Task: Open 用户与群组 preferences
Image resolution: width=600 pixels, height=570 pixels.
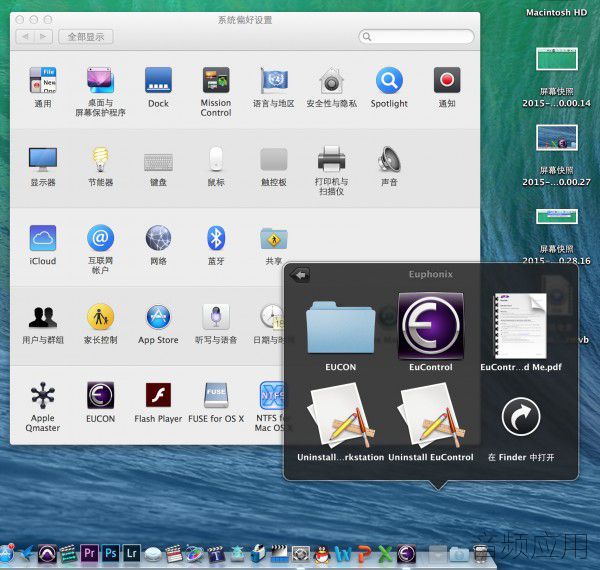Action: pyautogui.click(x=43, y=318)
